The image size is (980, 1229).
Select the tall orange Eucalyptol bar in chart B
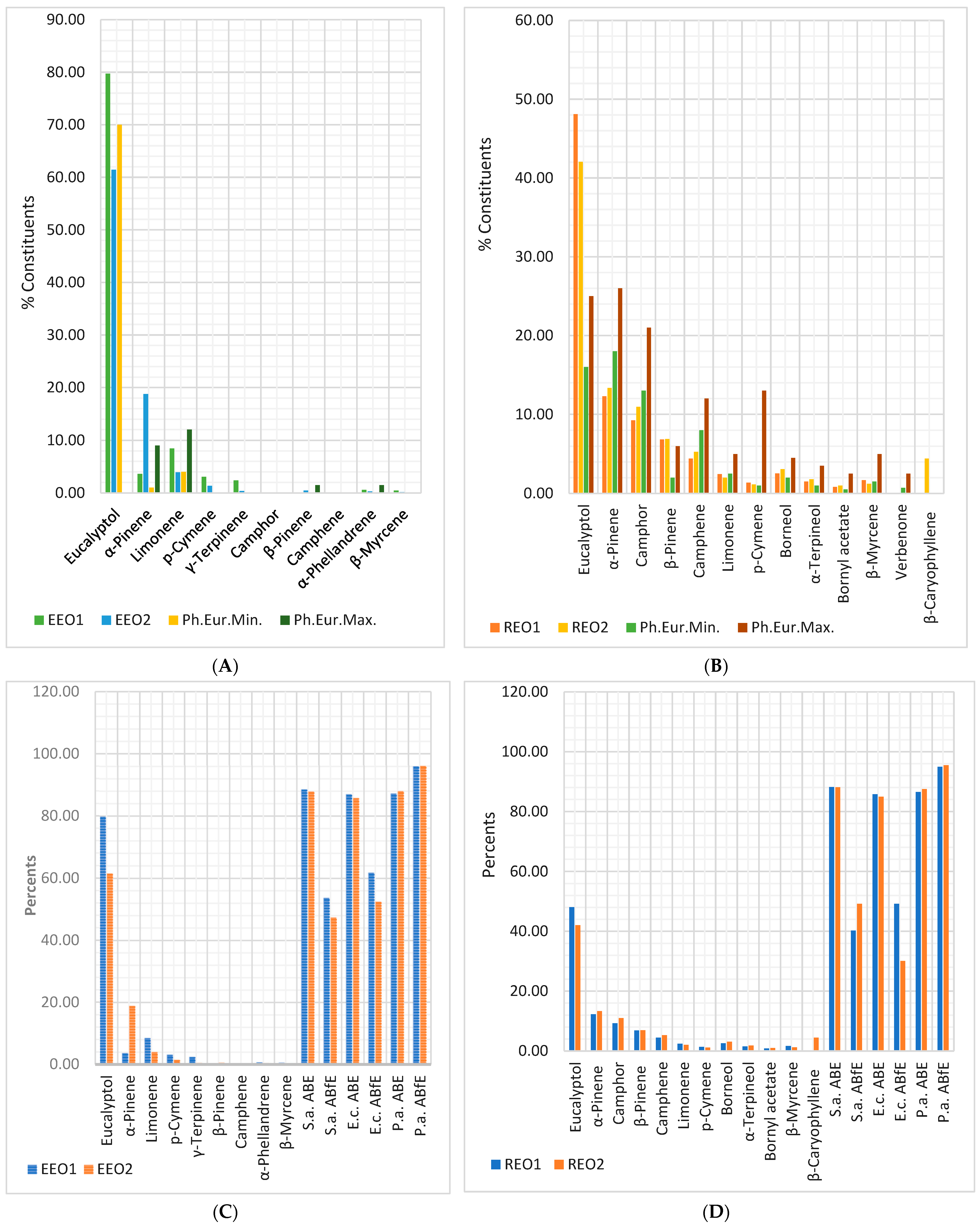pyautogui.click(x=575, y=302)
